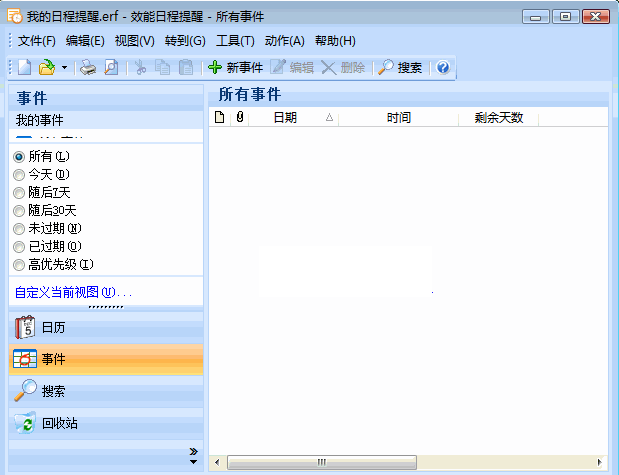Click the blue help question mark icon

point(443,68)
